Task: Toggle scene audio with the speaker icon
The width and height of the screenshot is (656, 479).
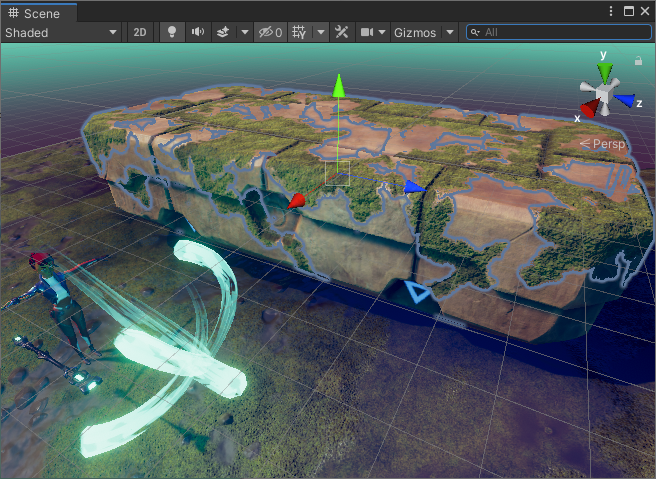Action: (198, 32)
